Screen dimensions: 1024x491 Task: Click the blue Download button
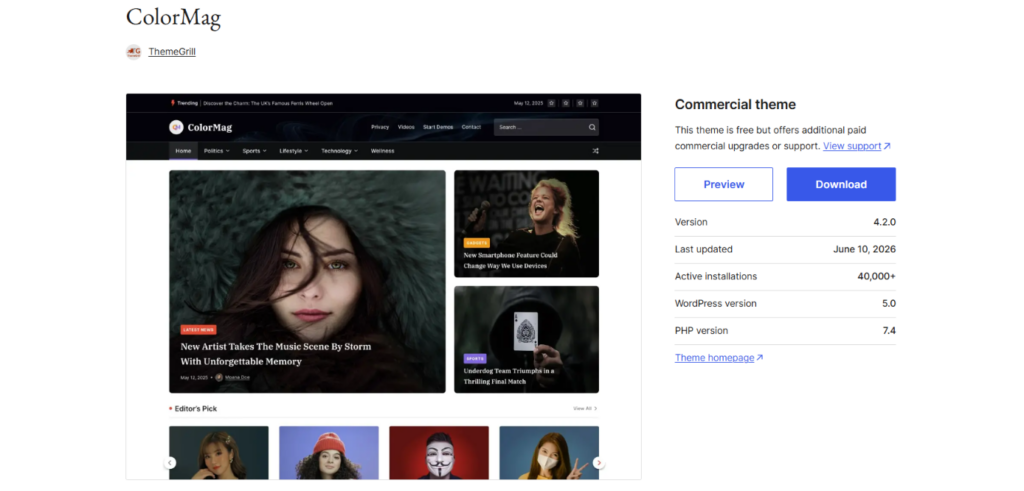pos(841,184)
